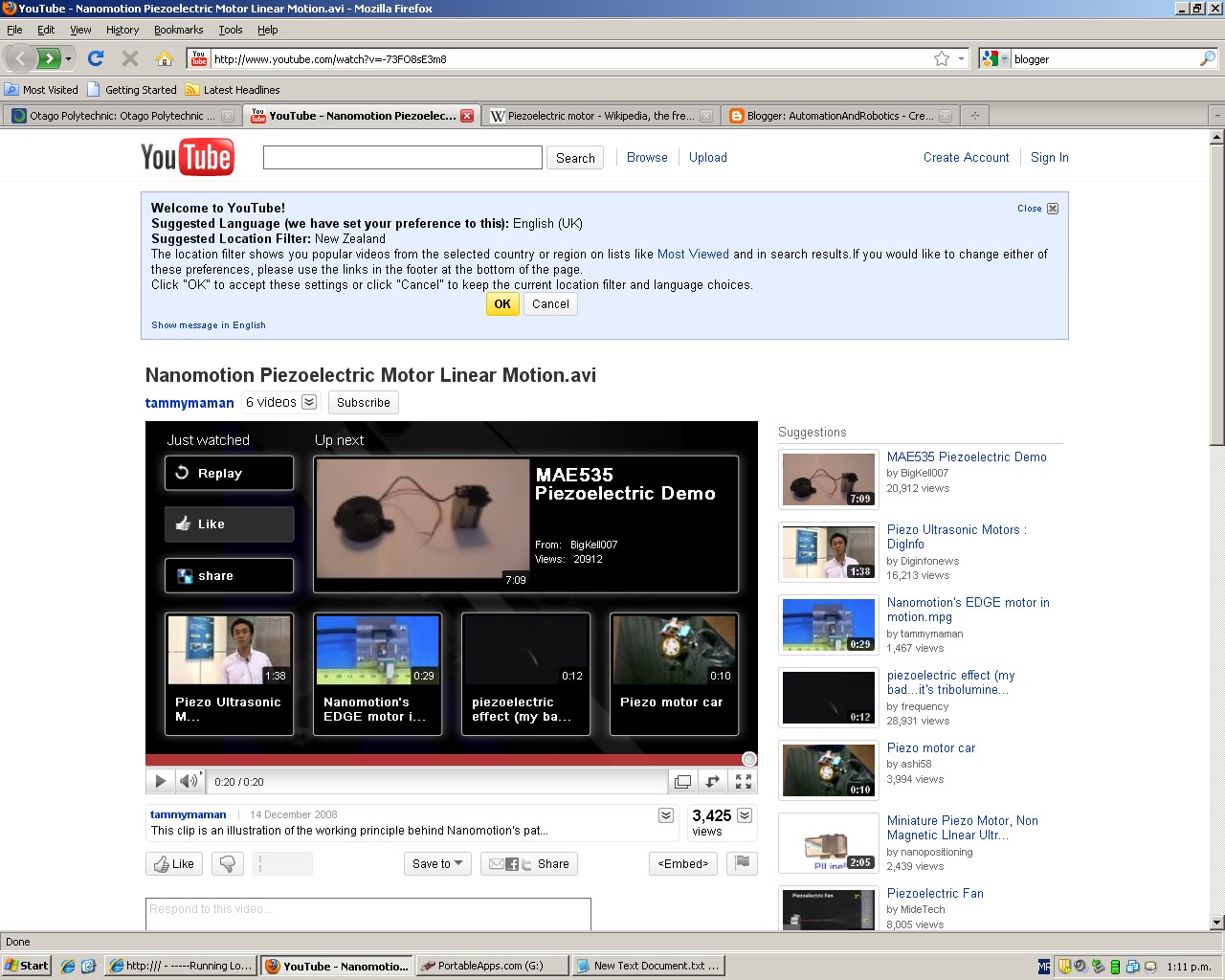The width and height of the screenshot is (1225, 980).
Task: Open Internet Explorer from quick launch
Action: (x=68, y=966)
